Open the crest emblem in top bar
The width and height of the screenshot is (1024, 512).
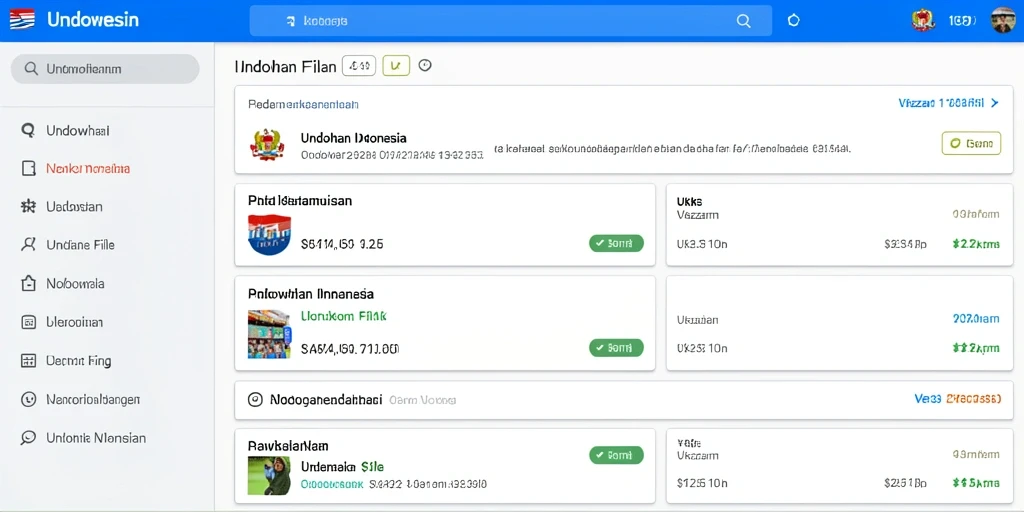coord(921,21)
